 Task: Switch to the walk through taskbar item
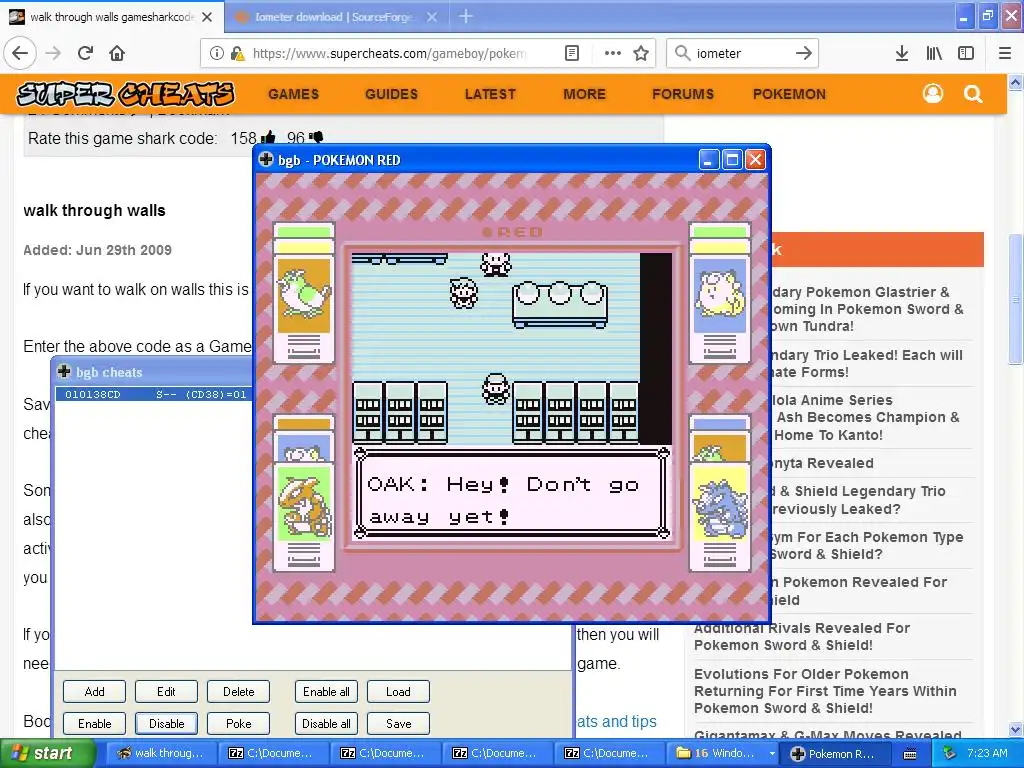coord(159,754)
